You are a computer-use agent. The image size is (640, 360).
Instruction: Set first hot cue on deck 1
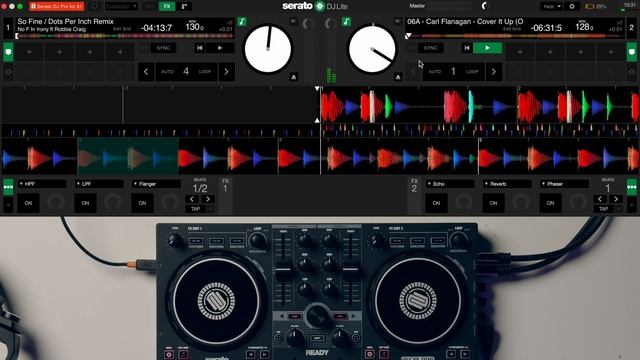pos(29,52)
